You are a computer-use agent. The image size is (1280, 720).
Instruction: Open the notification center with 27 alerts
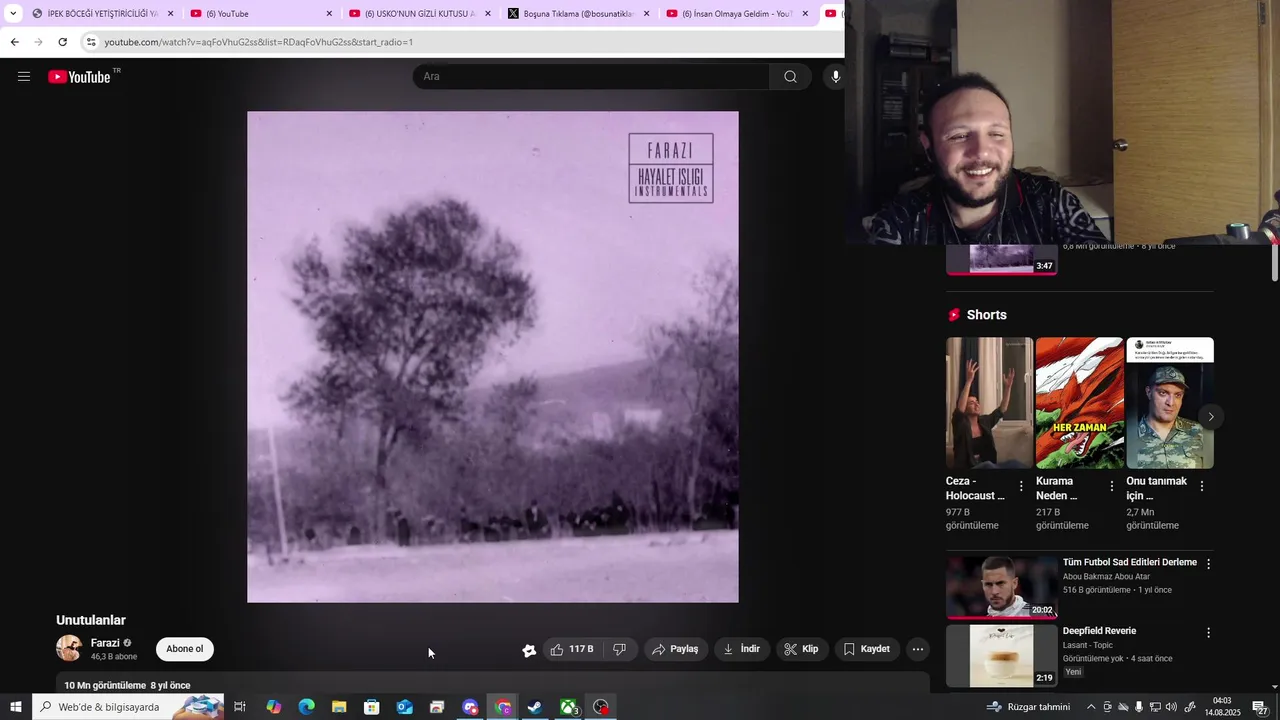(1261, 707)
